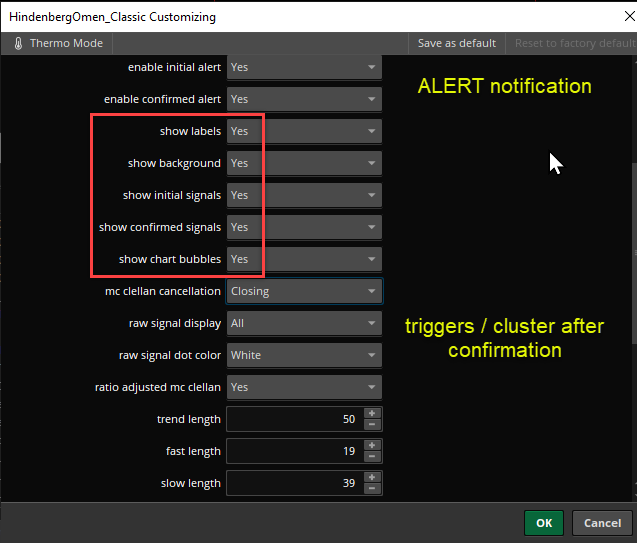The height and width of the screenshot is (543, 637).
Task: Increase trend length with plus button
Action: pos(372,413)
